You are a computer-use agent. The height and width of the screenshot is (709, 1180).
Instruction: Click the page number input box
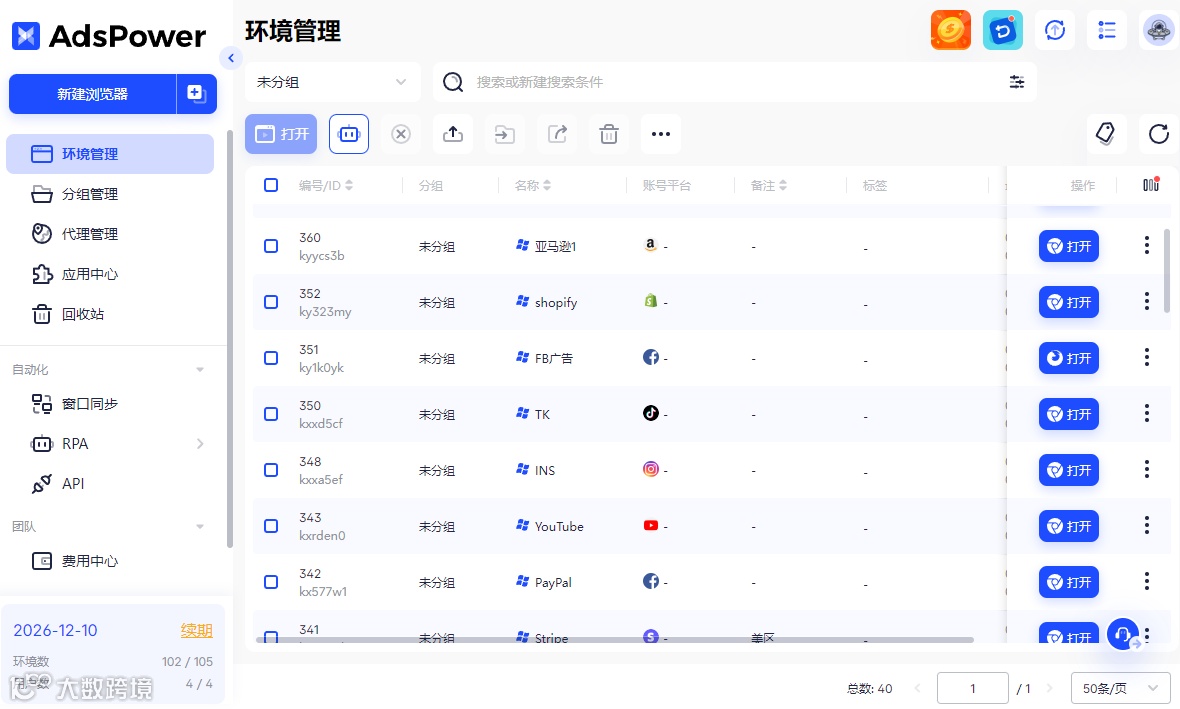[972, 688]
